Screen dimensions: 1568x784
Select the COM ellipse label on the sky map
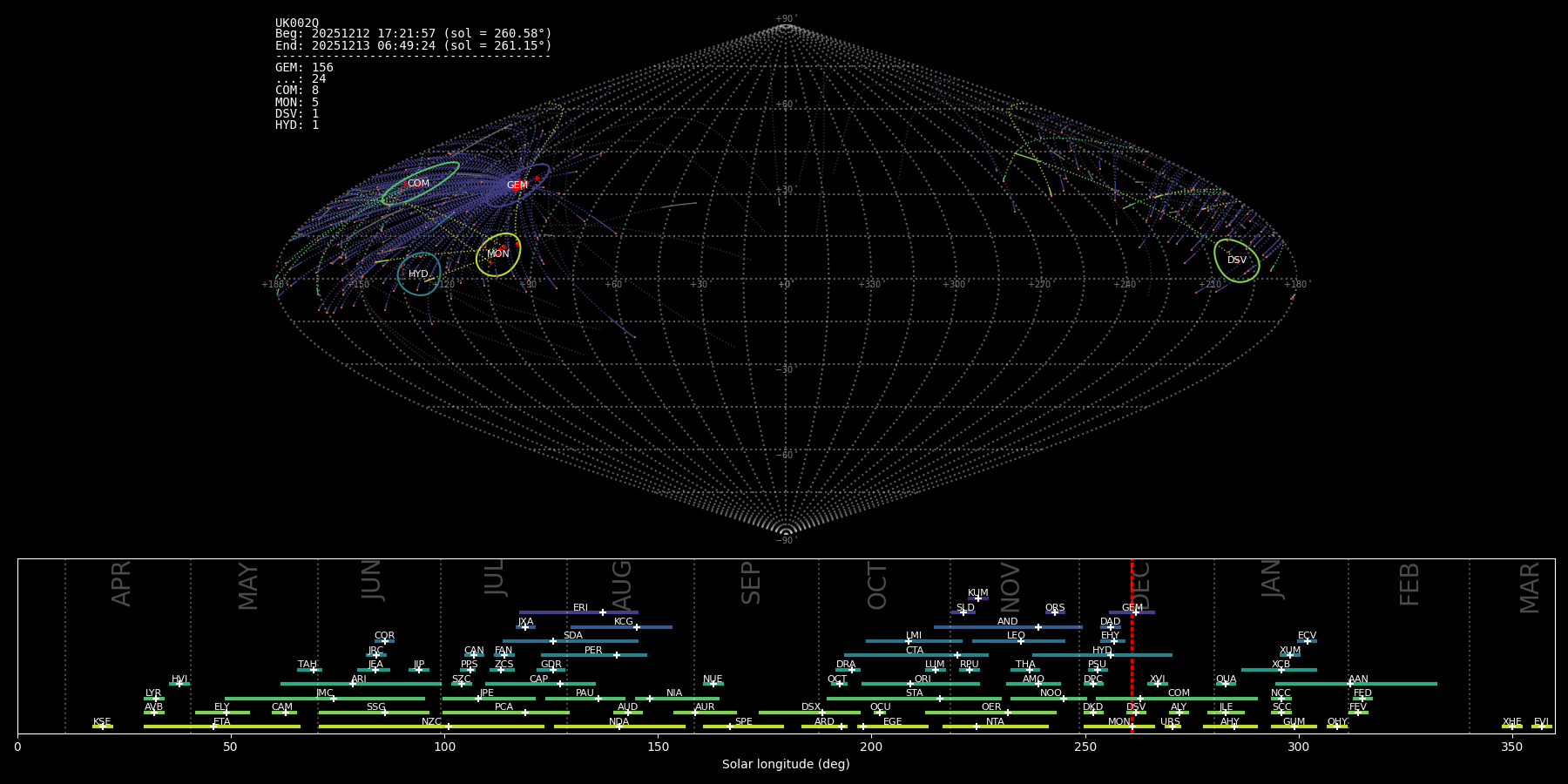coord(418,184)
